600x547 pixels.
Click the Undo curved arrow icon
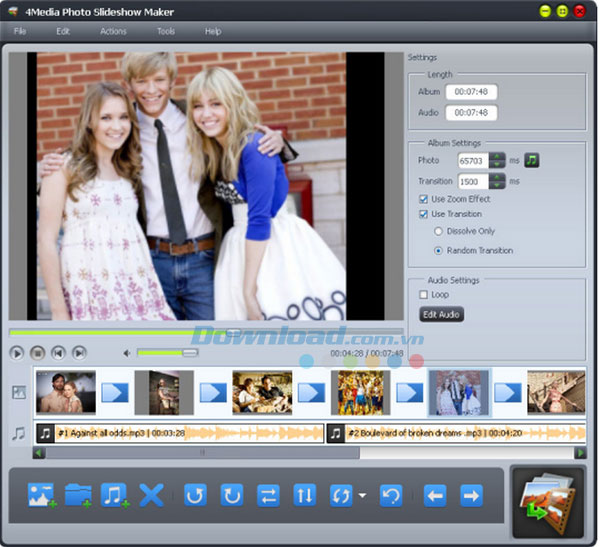391,495
